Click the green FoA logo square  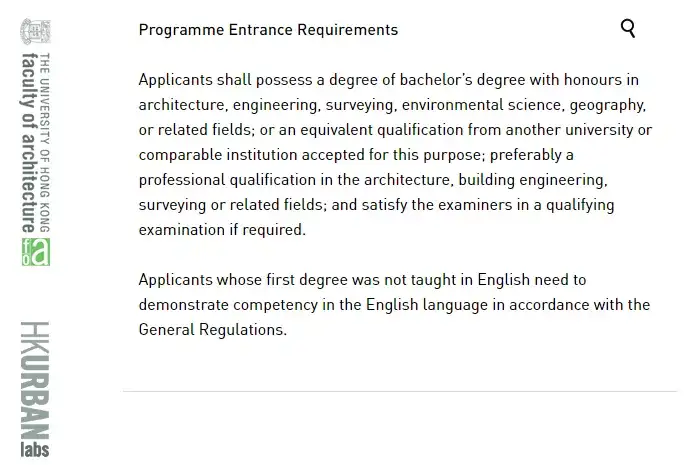click(36, 252)
